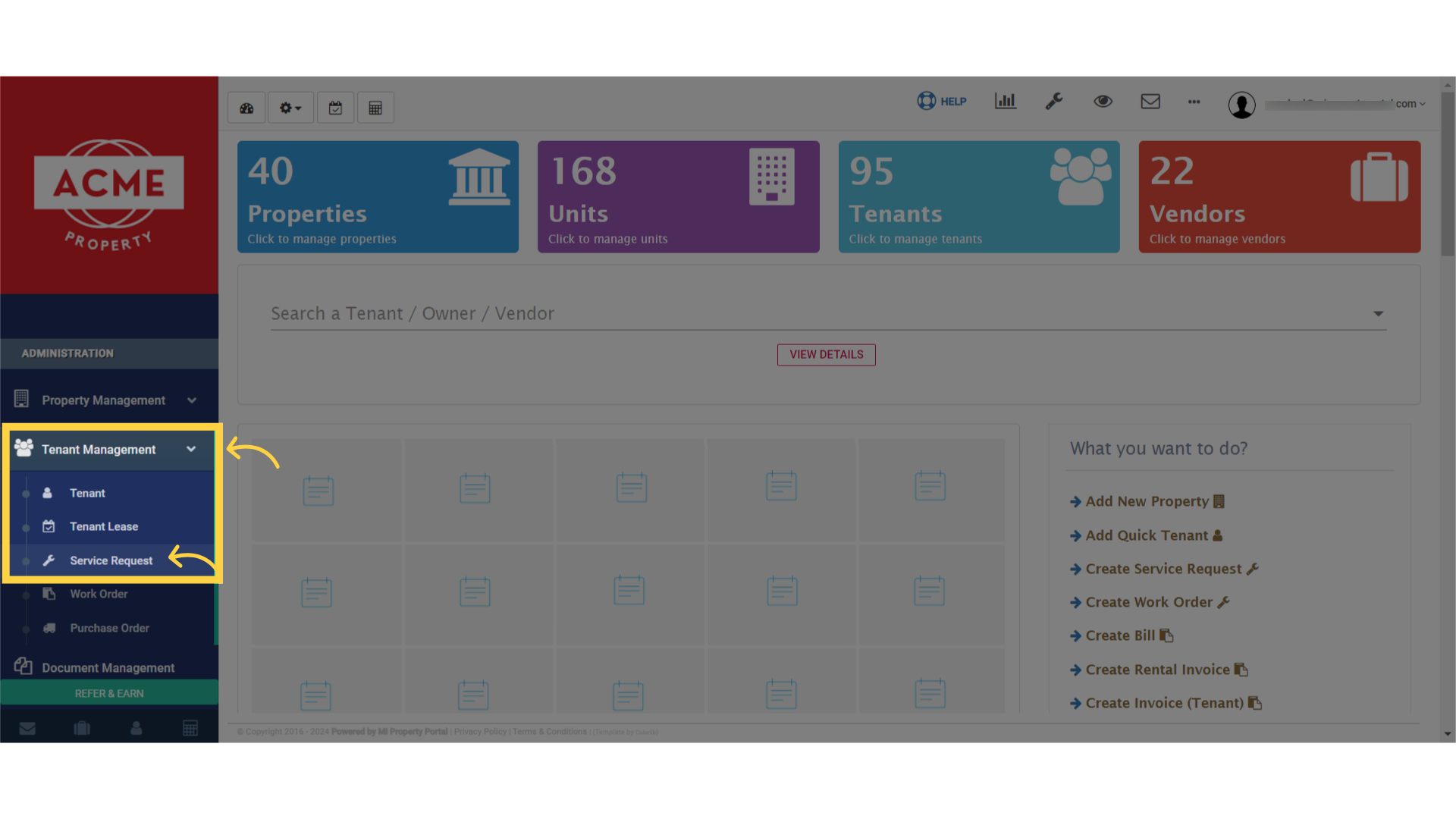Click the calendar icon in the toolbar
This screenshot has width=1456, height=819.
coord(335,107)
